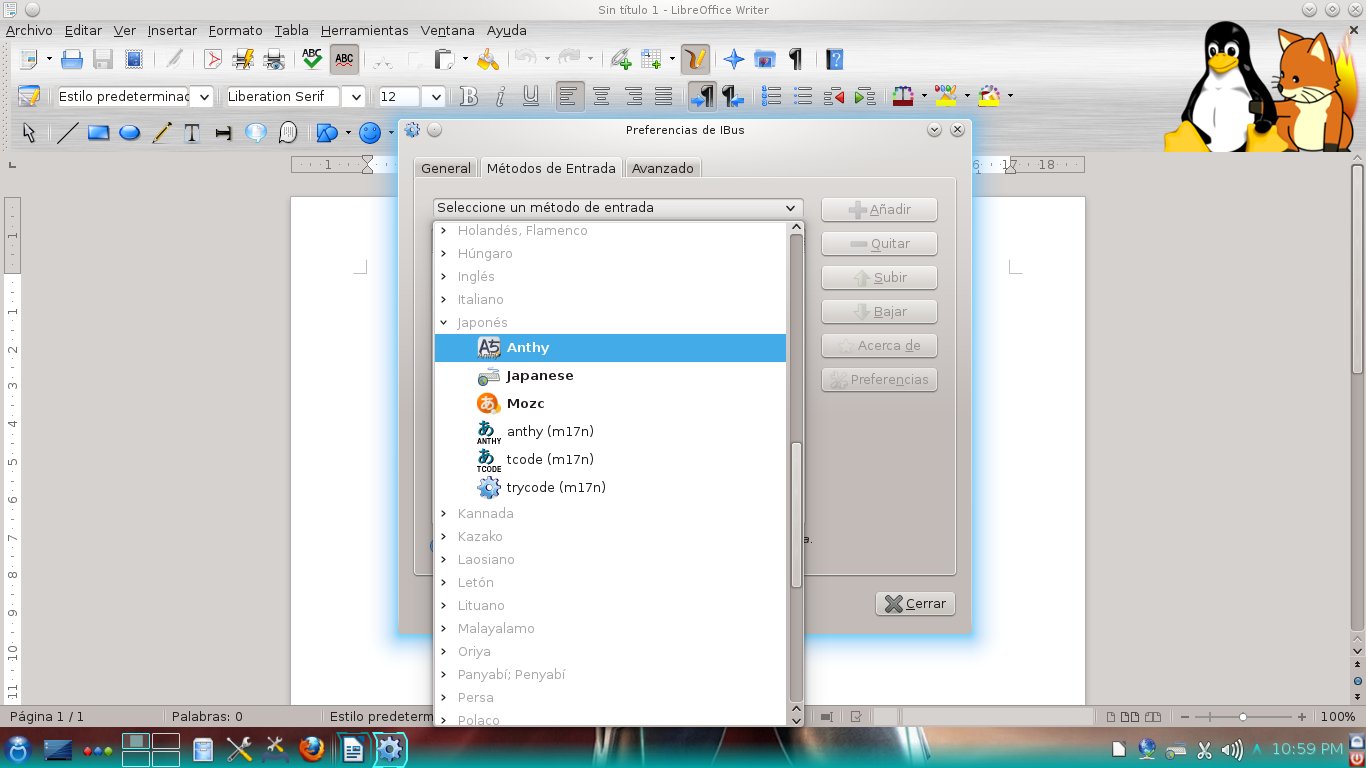This screenshot has width=1366, height=768.
Task: Toggle Underline formatting
Action: coord(531,96)
